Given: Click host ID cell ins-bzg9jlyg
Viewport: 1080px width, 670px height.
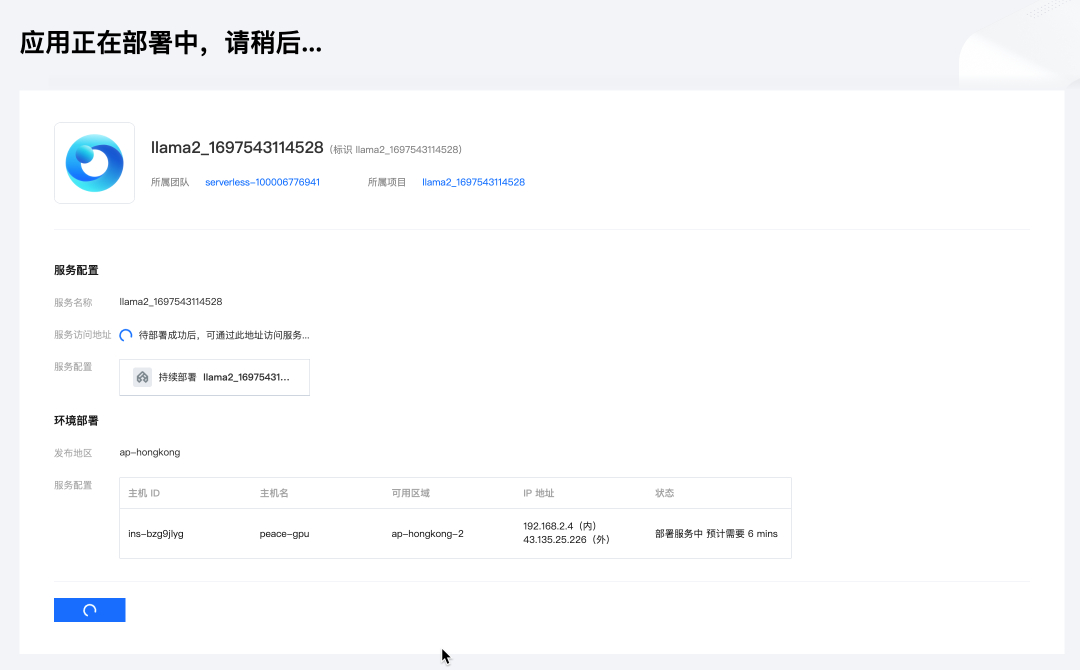Looking at the screenshot, I should (156, 534).
